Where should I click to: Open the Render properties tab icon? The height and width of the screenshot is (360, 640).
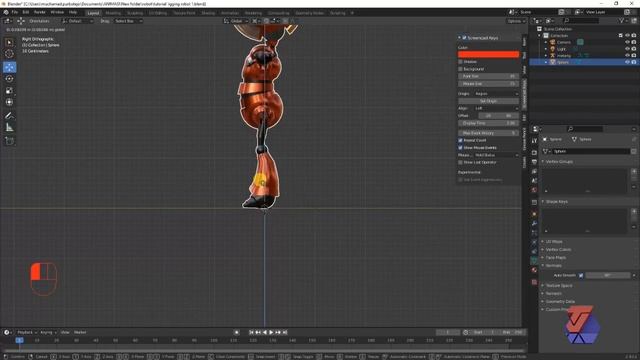534,152
